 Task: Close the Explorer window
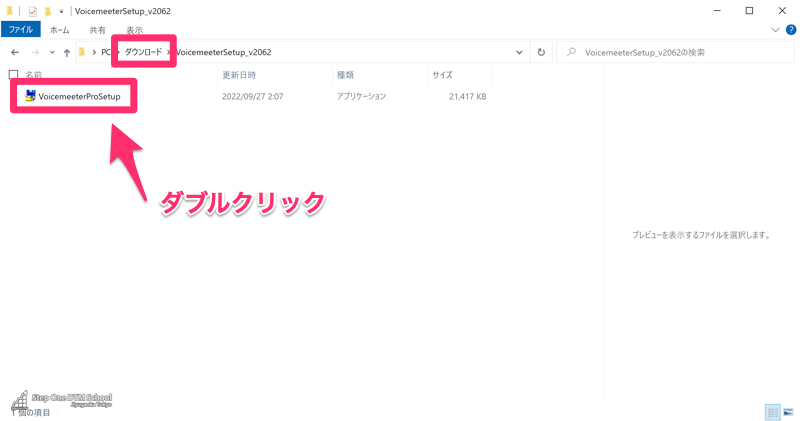[x=782, y=11]
